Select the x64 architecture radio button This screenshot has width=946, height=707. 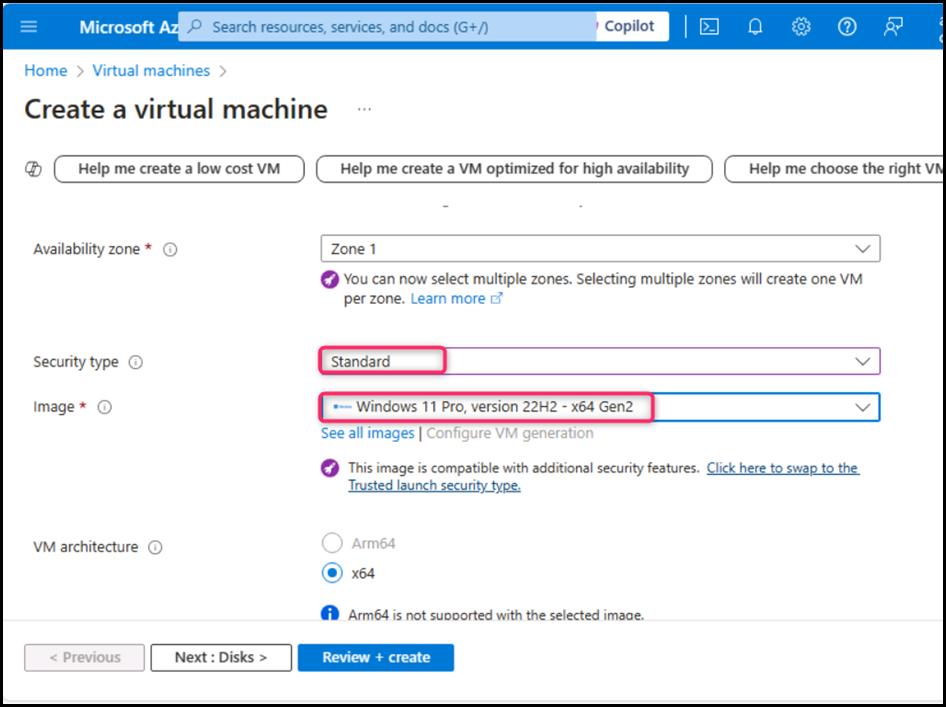pyautogui.click(x=332, y=574)
